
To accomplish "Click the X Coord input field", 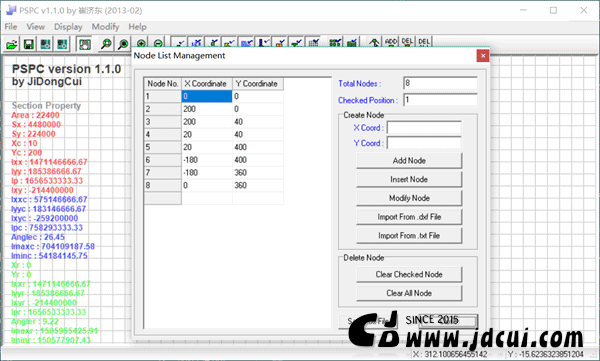I will click(424, 128).
